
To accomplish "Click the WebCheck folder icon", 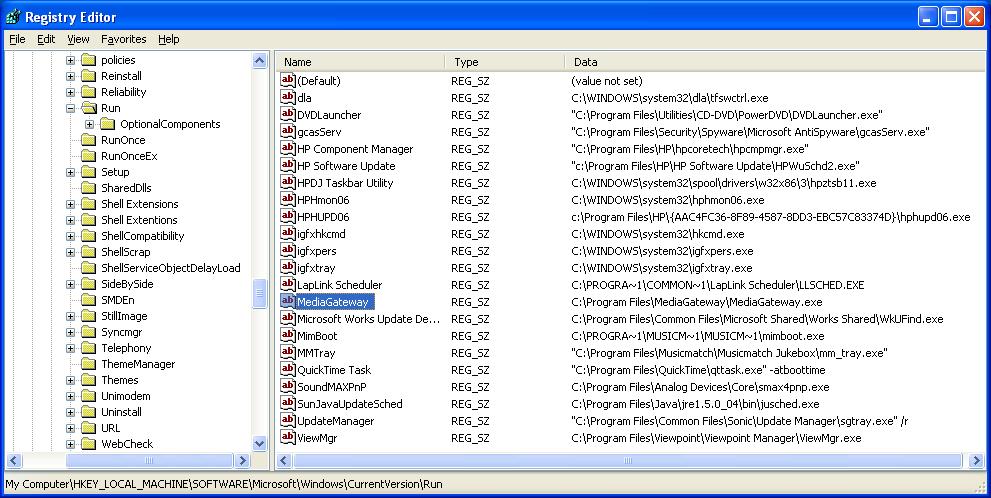I will tap(88, 444).
